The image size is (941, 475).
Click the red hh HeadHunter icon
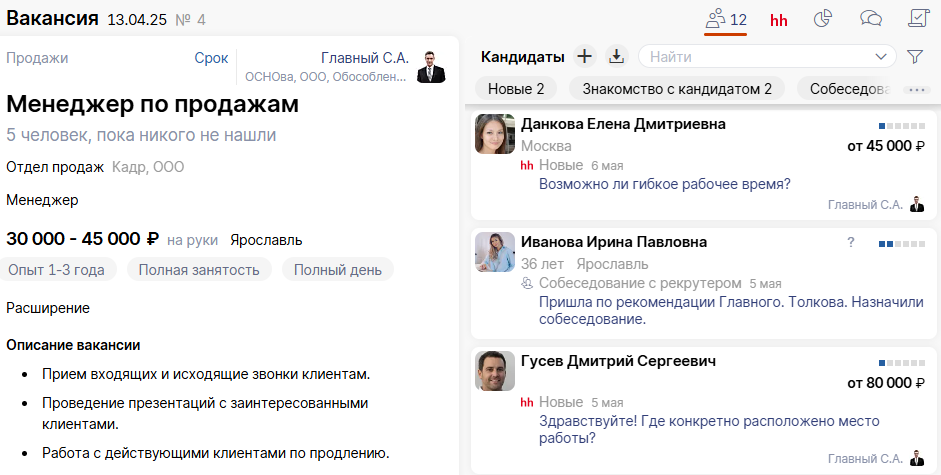click(779, 20)
